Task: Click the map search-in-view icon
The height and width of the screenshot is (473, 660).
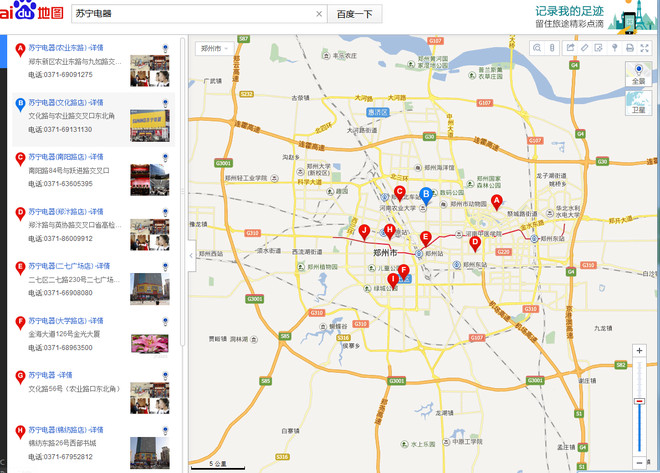Action: (537, 48)
